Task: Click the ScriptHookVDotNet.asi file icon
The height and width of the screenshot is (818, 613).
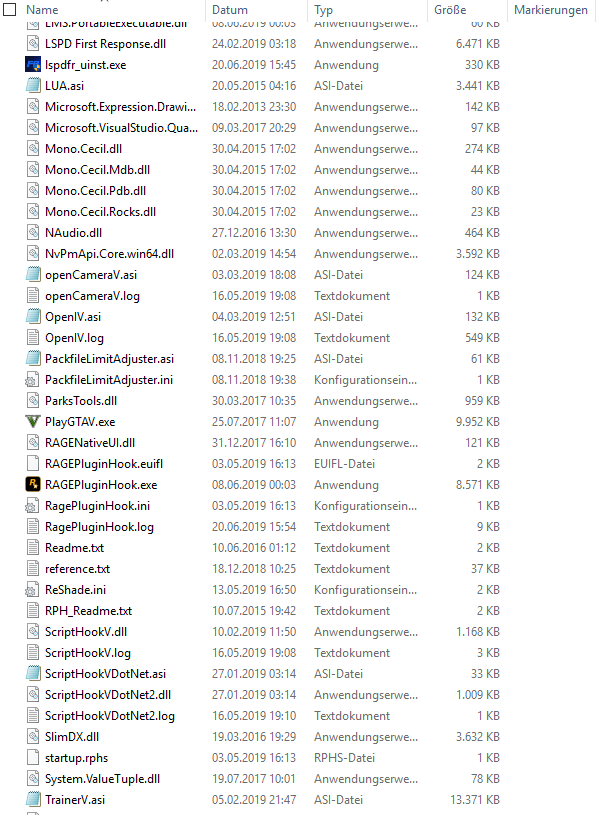Action: pyautogui.click(x=33, y=673)
